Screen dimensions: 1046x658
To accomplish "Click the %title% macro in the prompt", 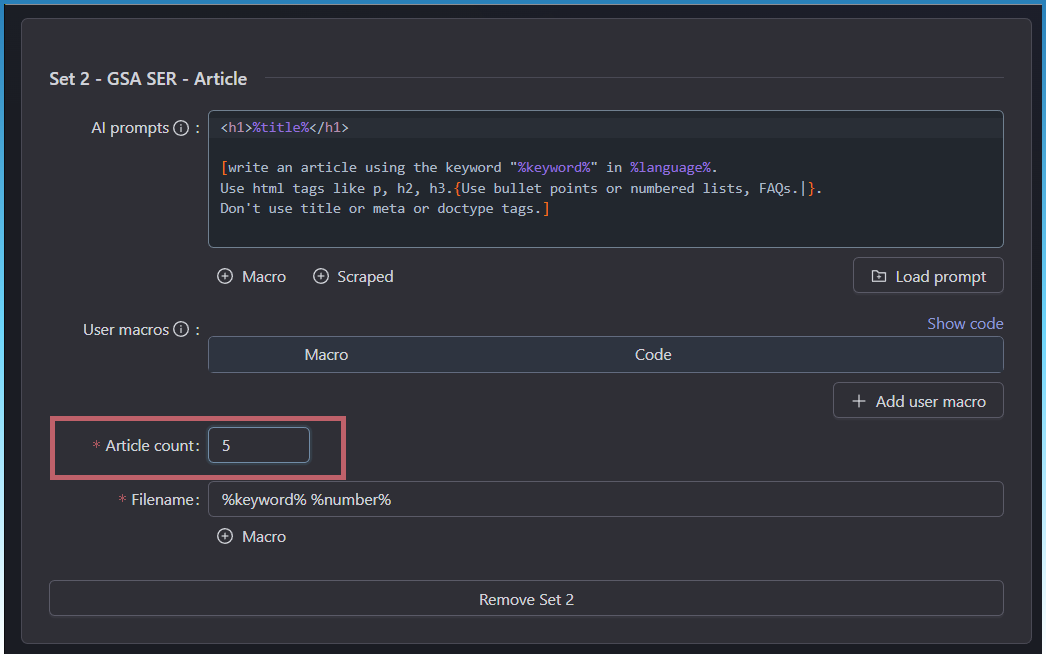I will (281, 128).
